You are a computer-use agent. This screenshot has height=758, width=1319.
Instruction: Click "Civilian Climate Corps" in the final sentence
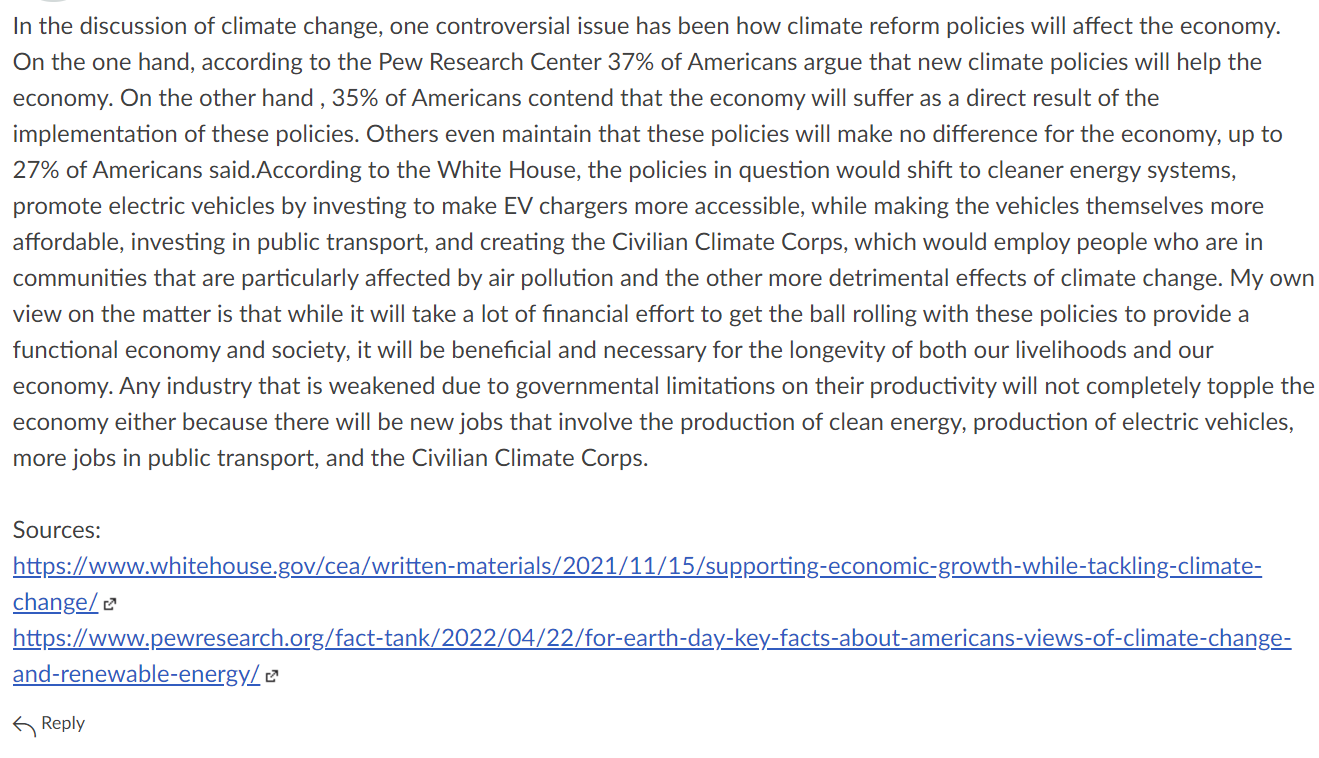tap(519, 459)
